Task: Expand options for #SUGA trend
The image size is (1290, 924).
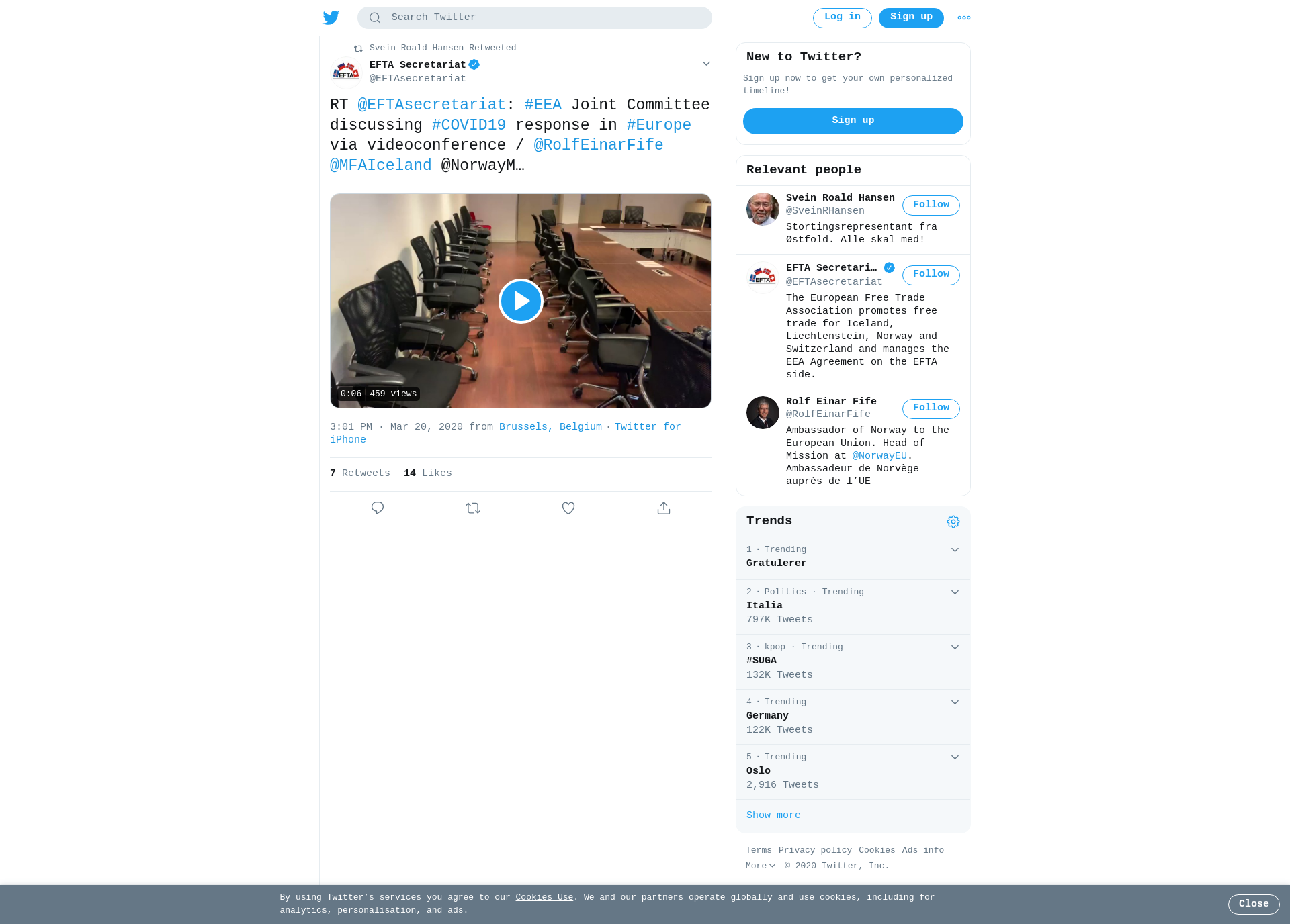Action: 955,647
